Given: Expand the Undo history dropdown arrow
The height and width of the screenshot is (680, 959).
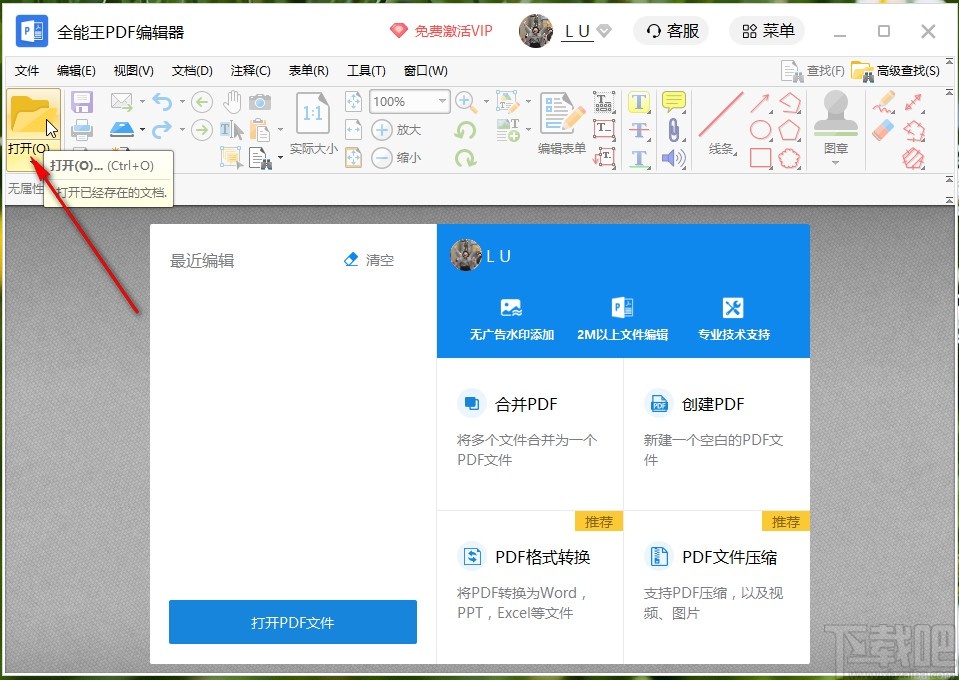Looking at the screenshot, I should pos(182,102).
